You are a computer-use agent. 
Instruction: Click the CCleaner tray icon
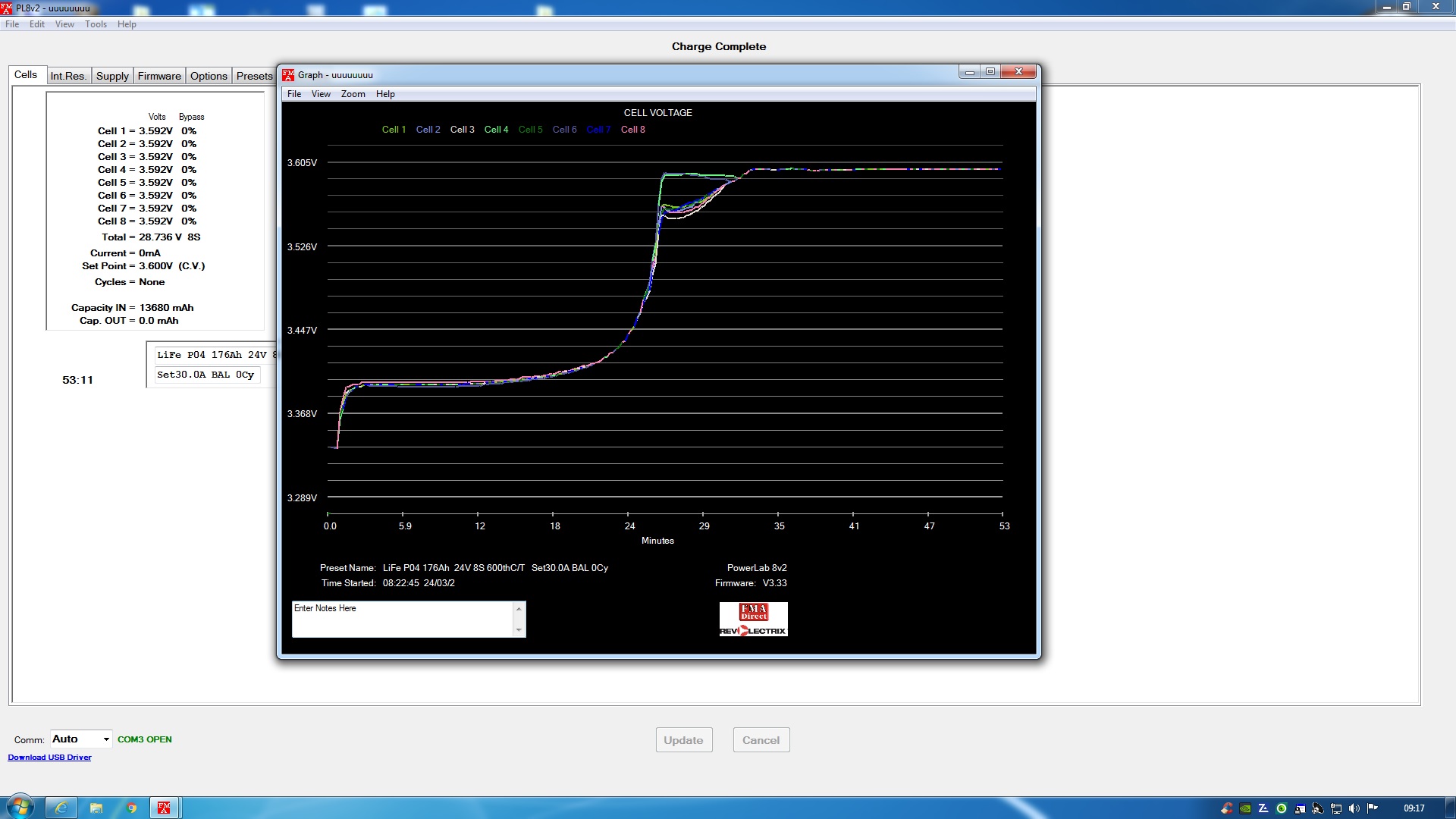tap(1227, 808)
